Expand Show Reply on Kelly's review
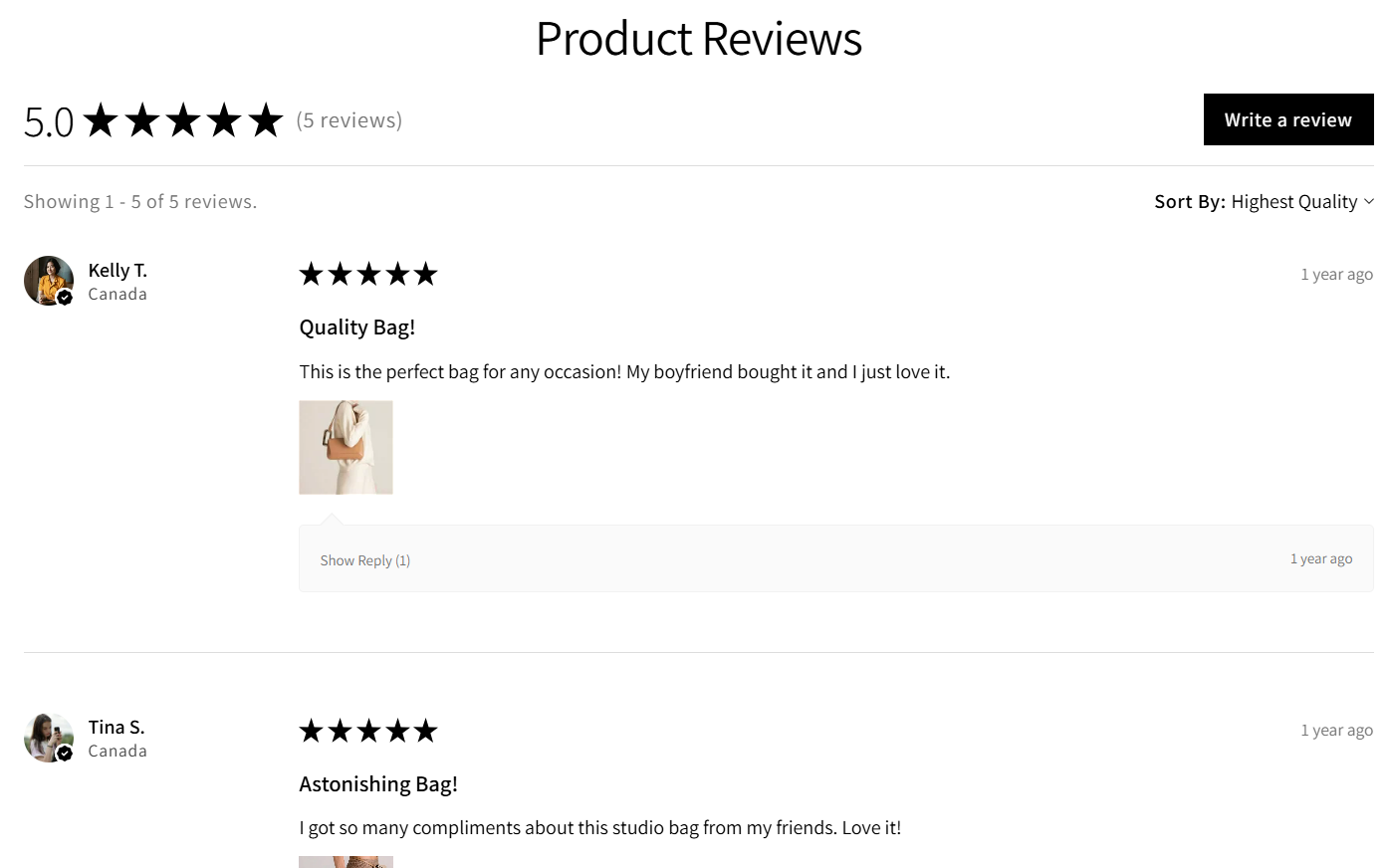This screenshot has height=868, width=1391. (364, 559)
